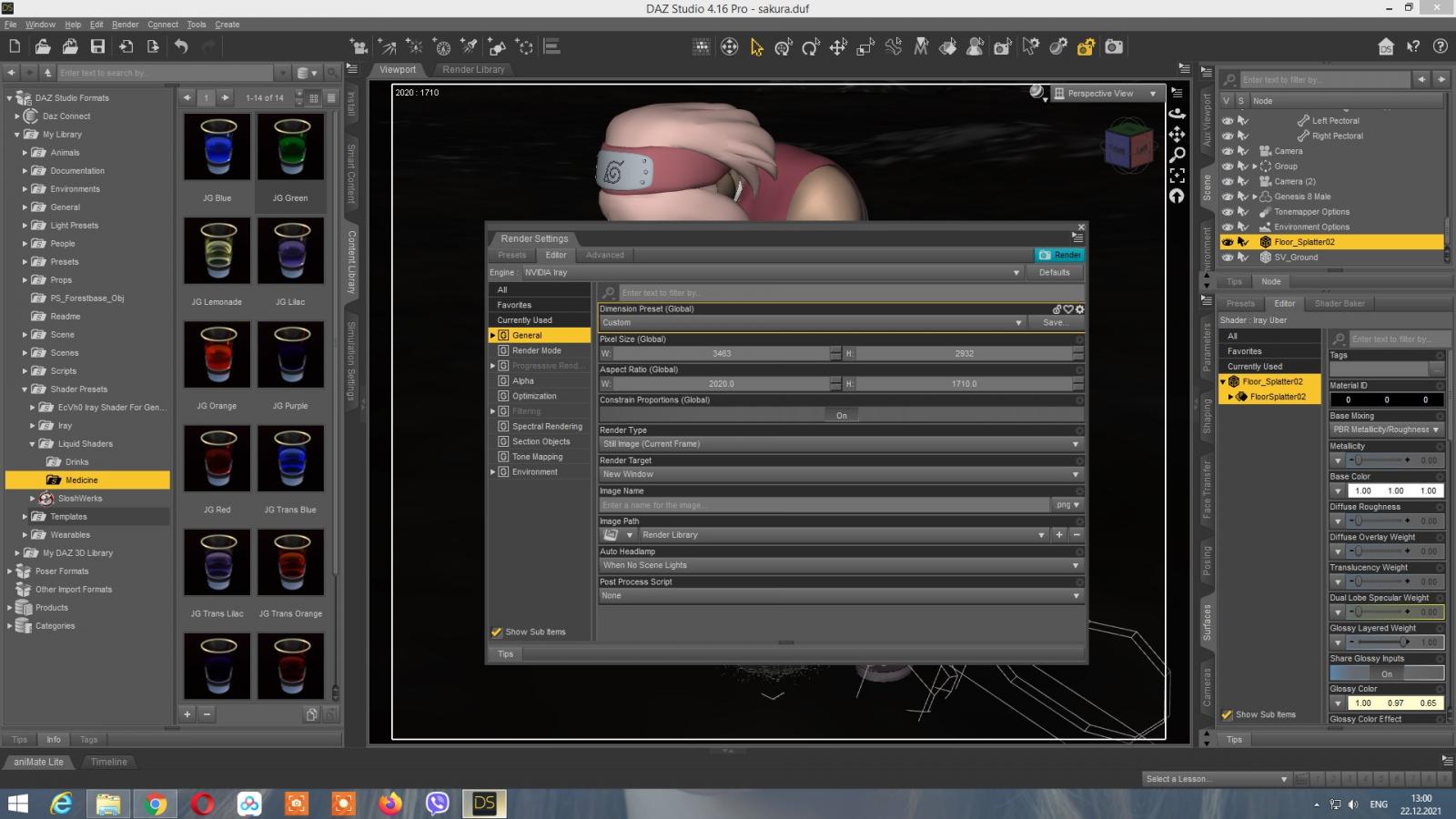Switch to the Render Library tab
1456x819 pixels.
tap(473, 69)
